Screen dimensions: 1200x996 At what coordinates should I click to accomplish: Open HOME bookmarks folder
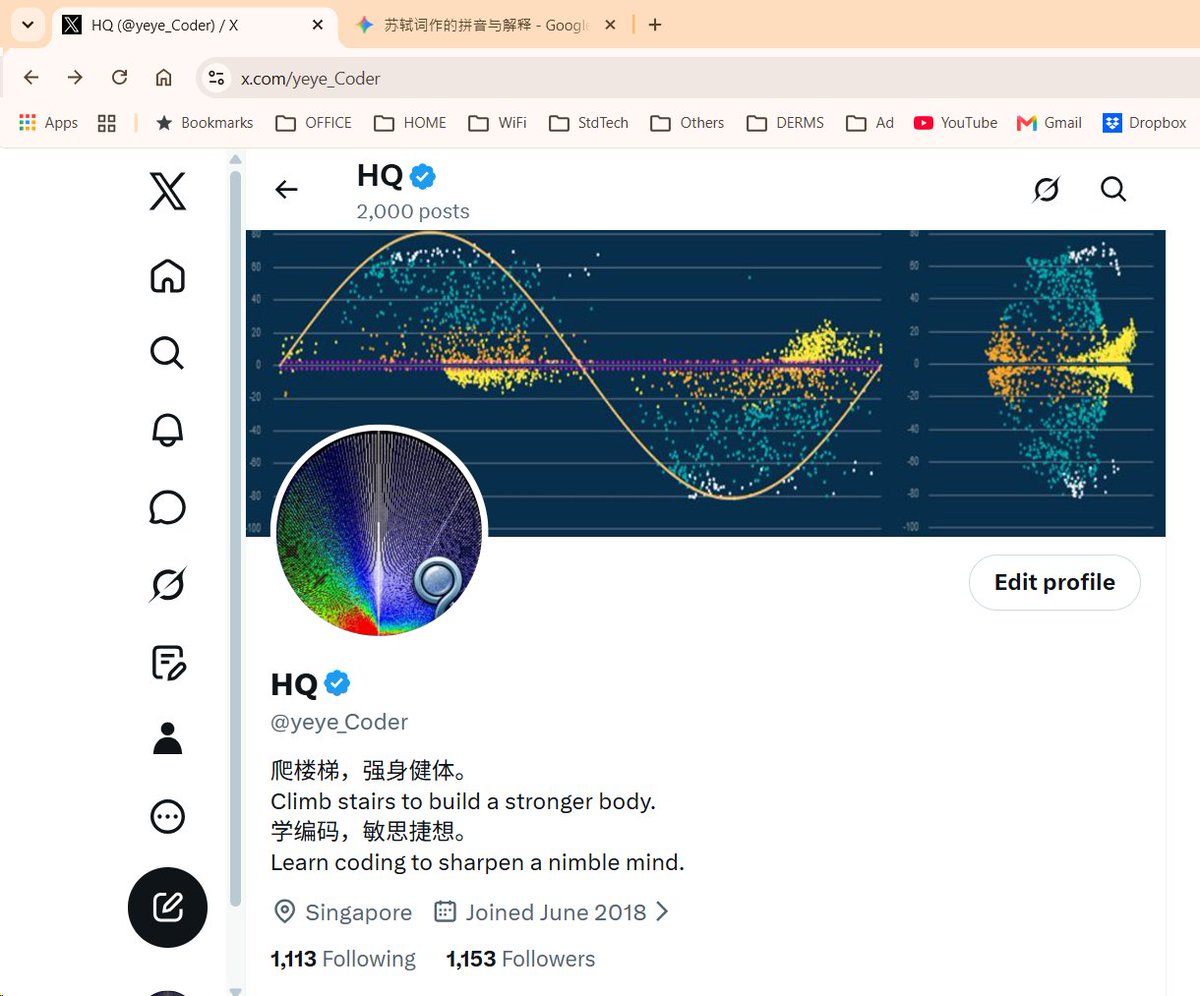[x=410, y=122]
